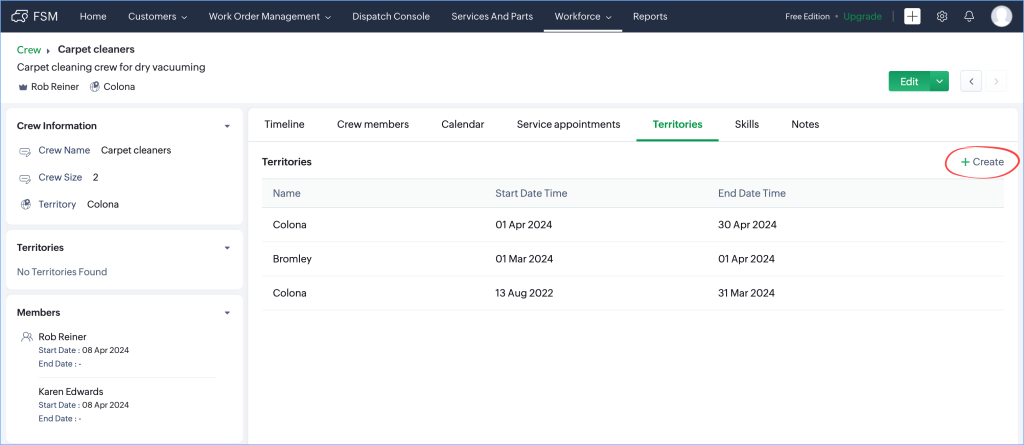The width and height of the screenshot is (1024, 445).
Task: Open the Edit button dropdown arrow
Action: [939, 81]
